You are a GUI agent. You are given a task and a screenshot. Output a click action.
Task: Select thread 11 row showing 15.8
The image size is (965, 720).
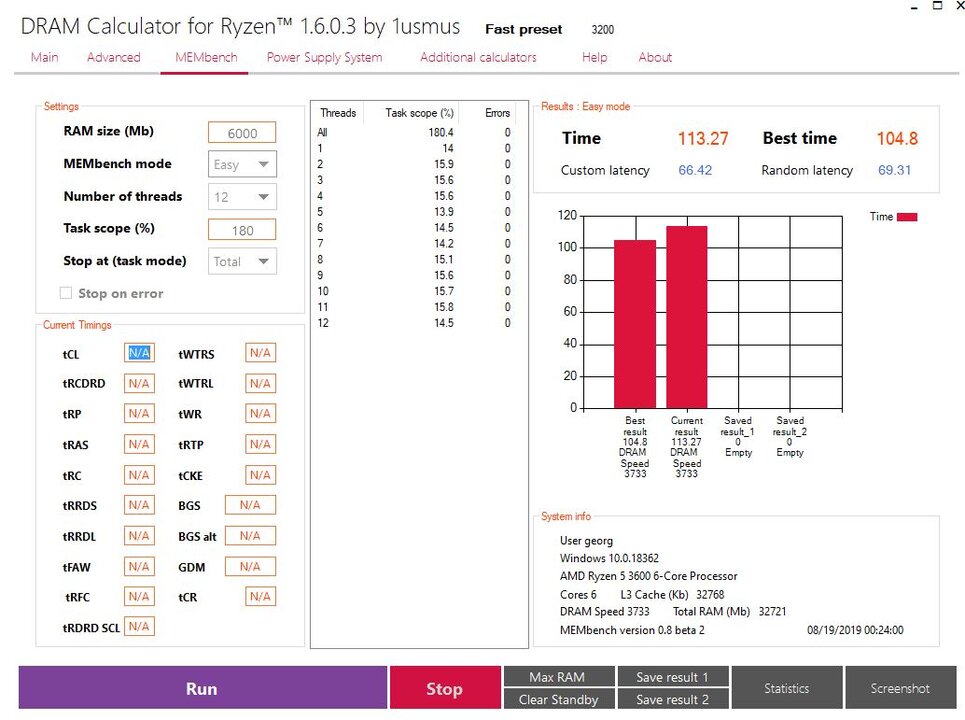pyautogui.click(x=414, y=307)
